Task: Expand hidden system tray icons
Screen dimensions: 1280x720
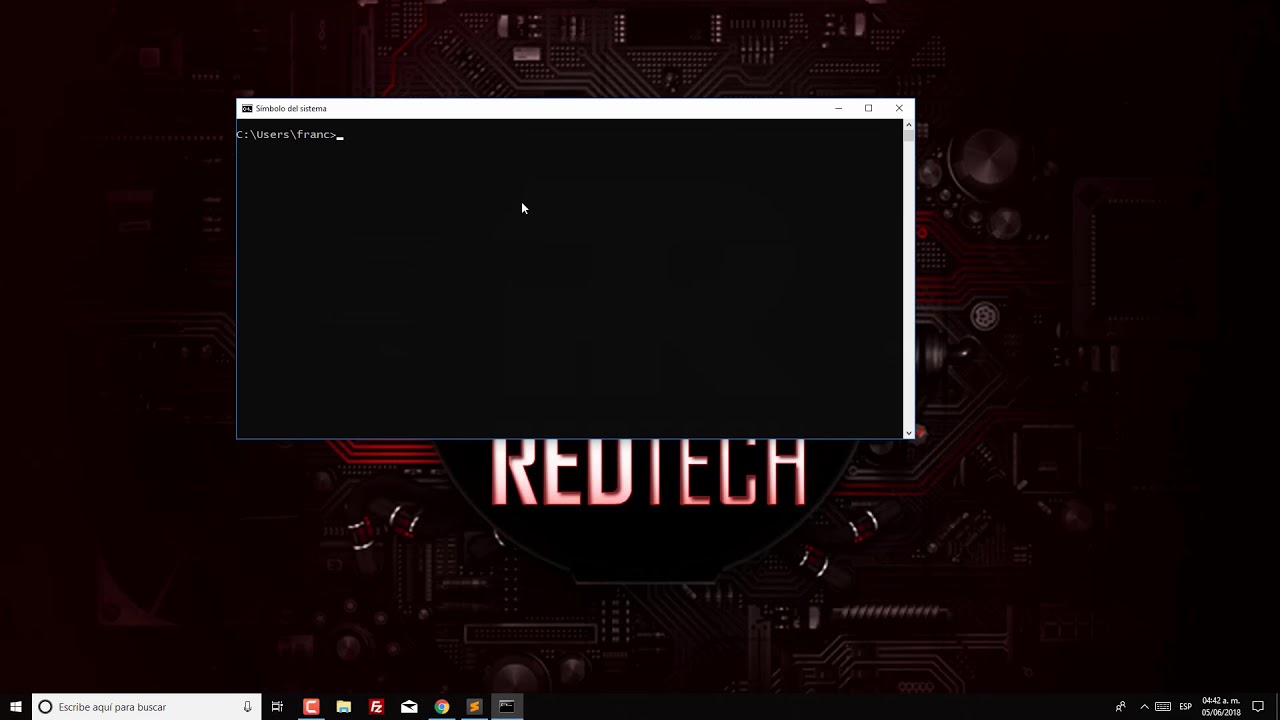Action: 1144,707
